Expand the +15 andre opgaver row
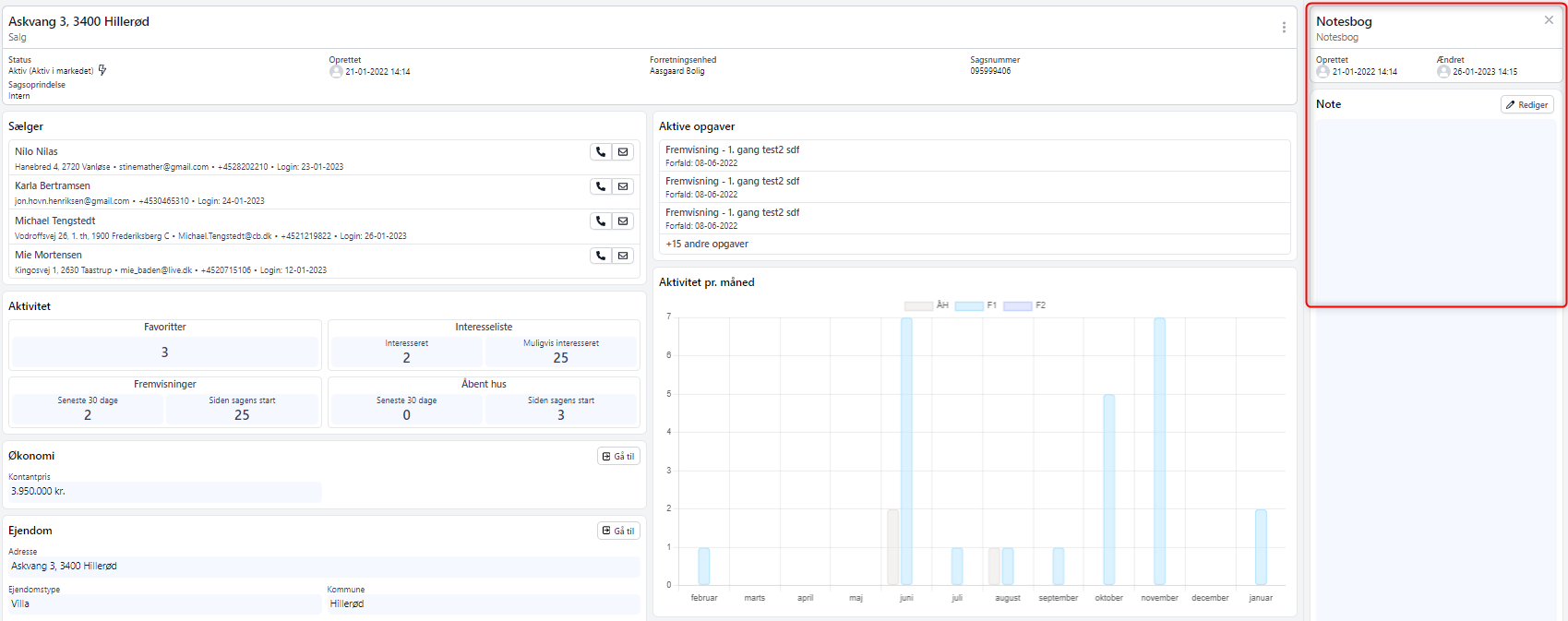 pos(707,245)
